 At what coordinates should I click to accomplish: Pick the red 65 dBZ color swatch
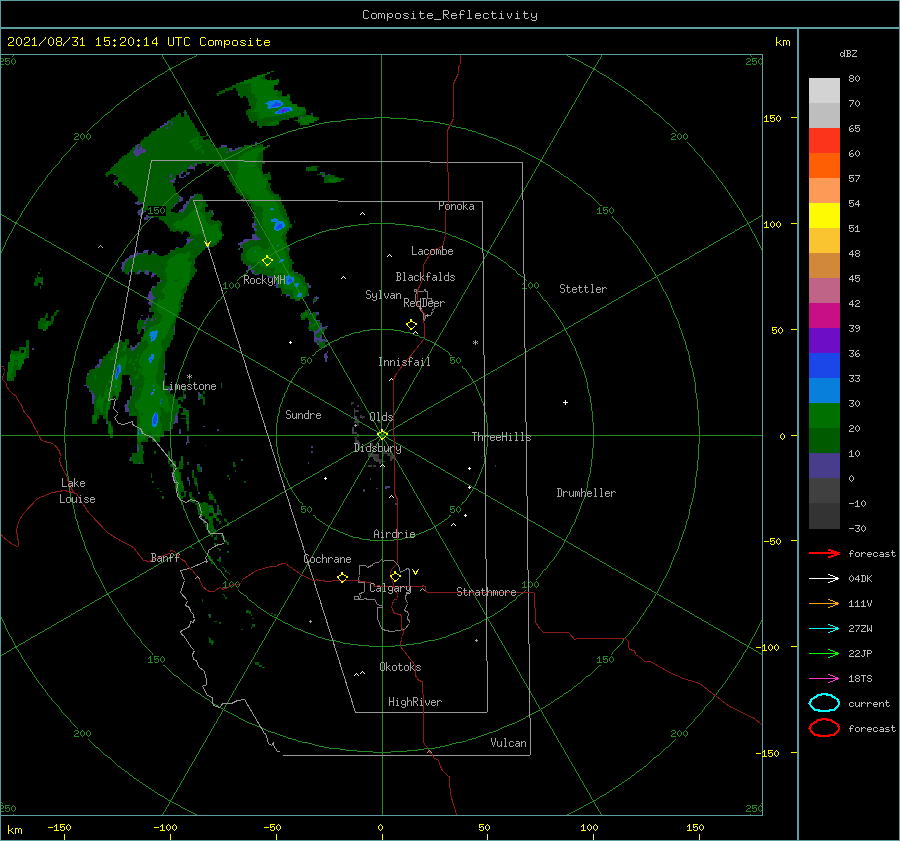(824, 140)
